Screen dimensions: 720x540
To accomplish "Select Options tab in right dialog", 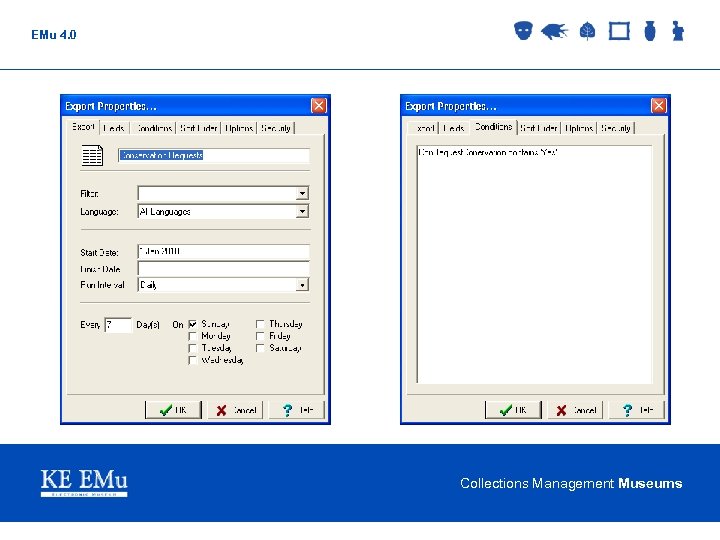I will tap(579, 128).
